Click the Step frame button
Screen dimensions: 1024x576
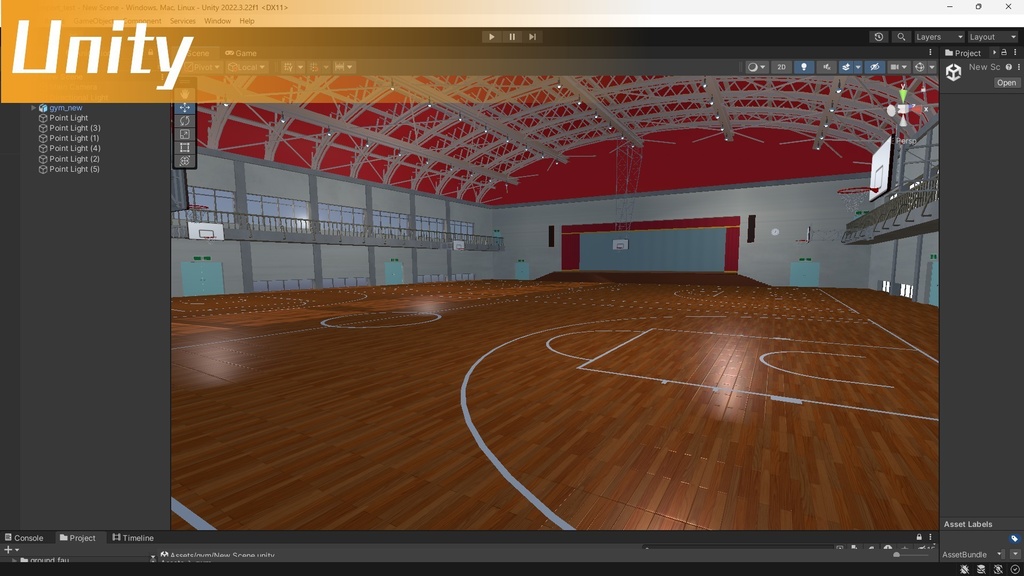point(532,37)
